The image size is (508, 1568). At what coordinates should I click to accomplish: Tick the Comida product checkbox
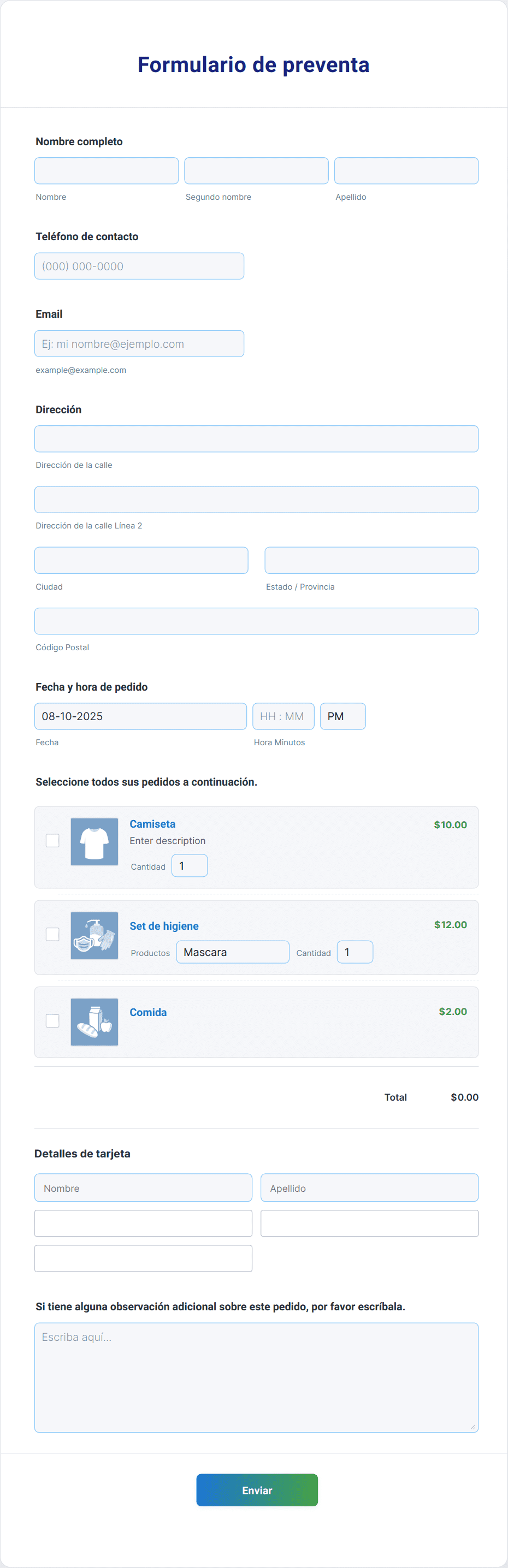pos(53,1021)
